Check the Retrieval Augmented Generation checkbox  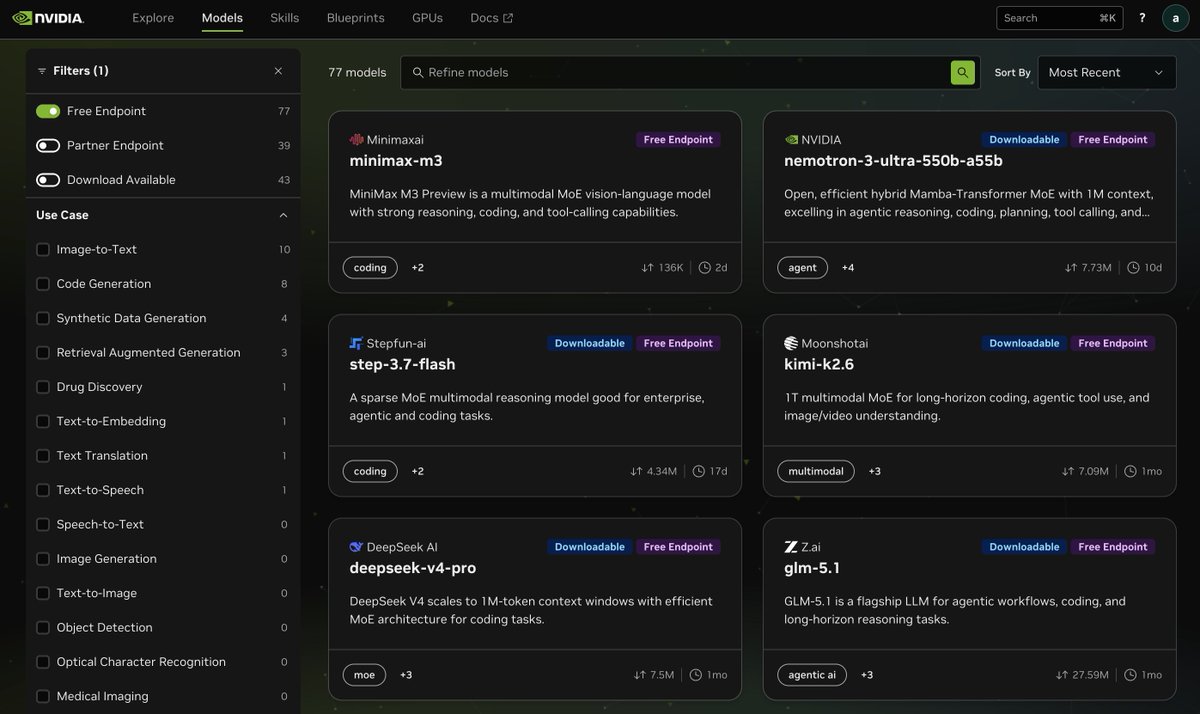click(x=43, y=353)
